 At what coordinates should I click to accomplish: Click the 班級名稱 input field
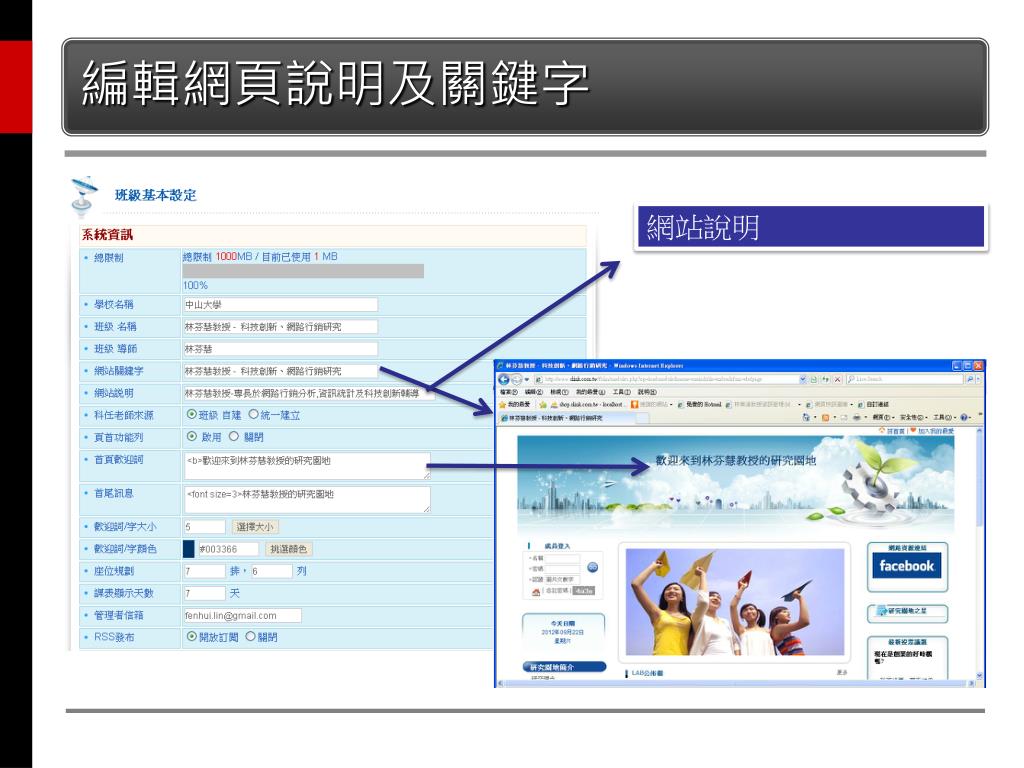280,327
